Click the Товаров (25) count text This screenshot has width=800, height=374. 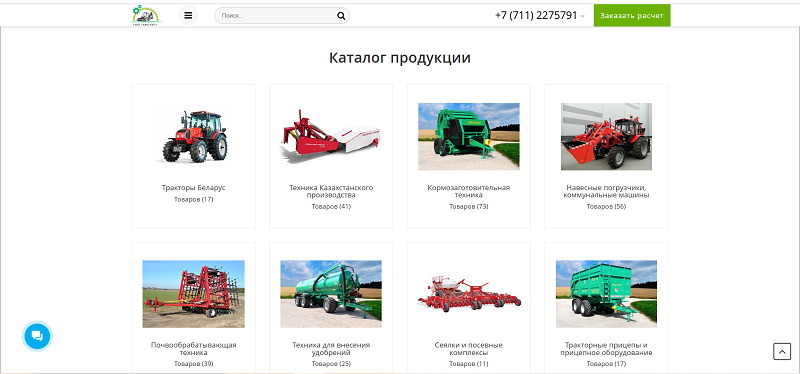point(331,364)
